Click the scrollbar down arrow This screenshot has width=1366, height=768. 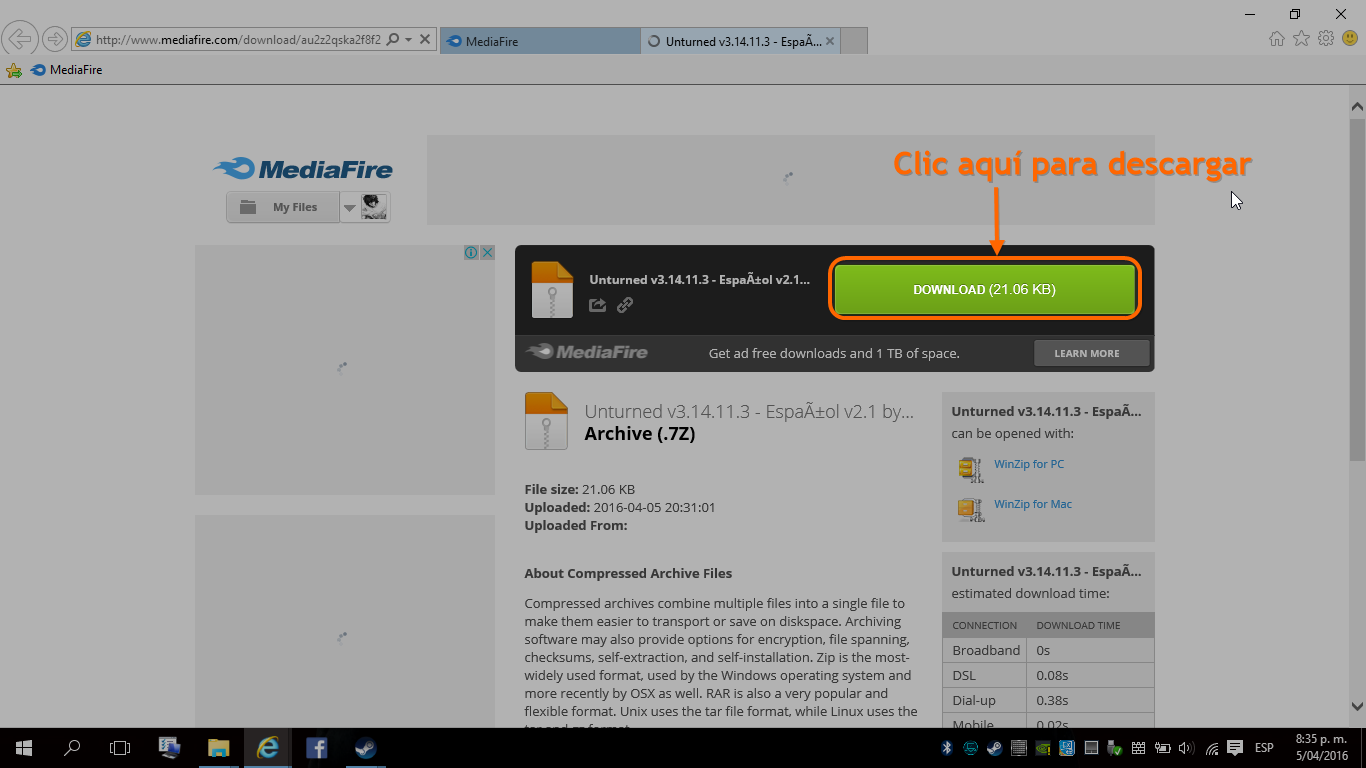(x=1357, y=705)
